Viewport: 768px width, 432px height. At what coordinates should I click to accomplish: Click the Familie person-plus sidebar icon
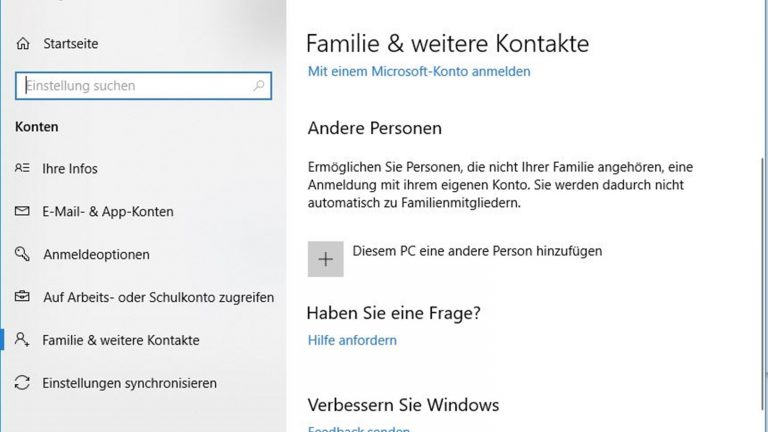pyautogui.click(x=23, y=340)
